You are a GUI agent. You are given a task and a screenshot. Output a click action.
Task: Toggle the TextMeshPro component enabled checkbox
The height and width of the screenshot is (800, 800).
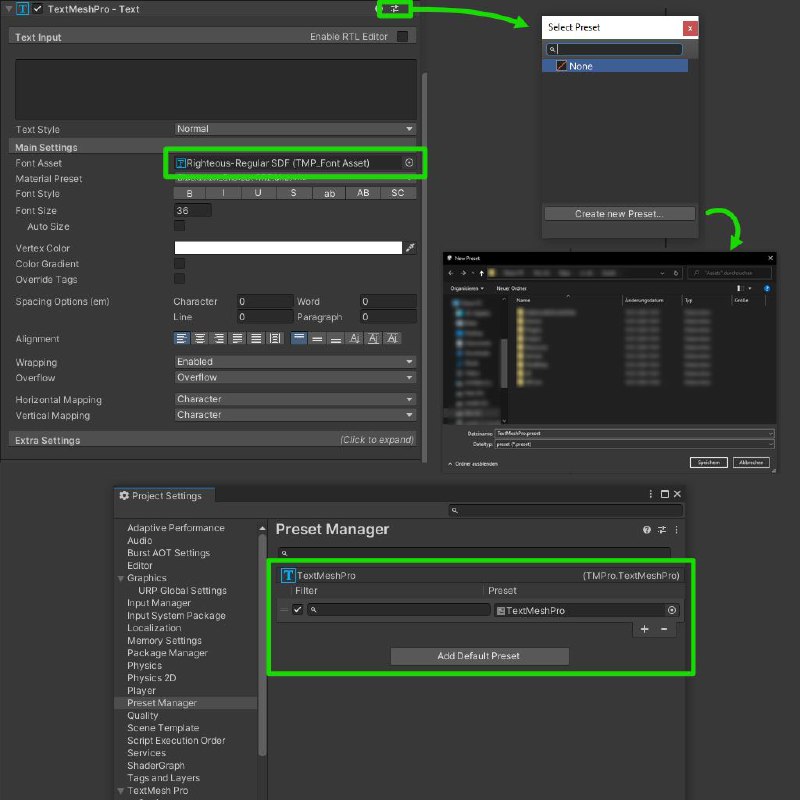click(x=38, y=8)
